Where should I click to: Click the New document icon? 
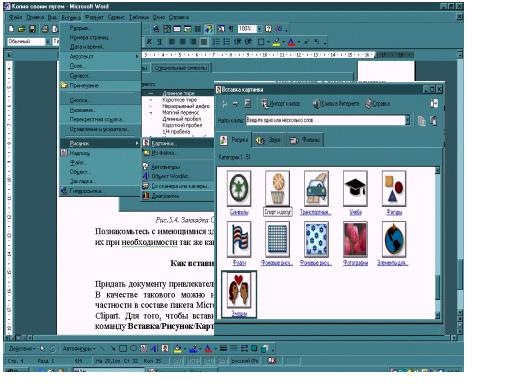(11, 29)
